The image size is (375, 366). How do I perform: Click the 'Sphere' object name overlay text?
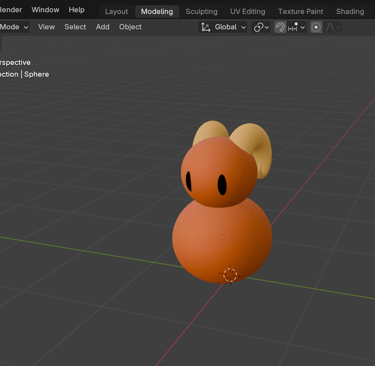(36, 74)
